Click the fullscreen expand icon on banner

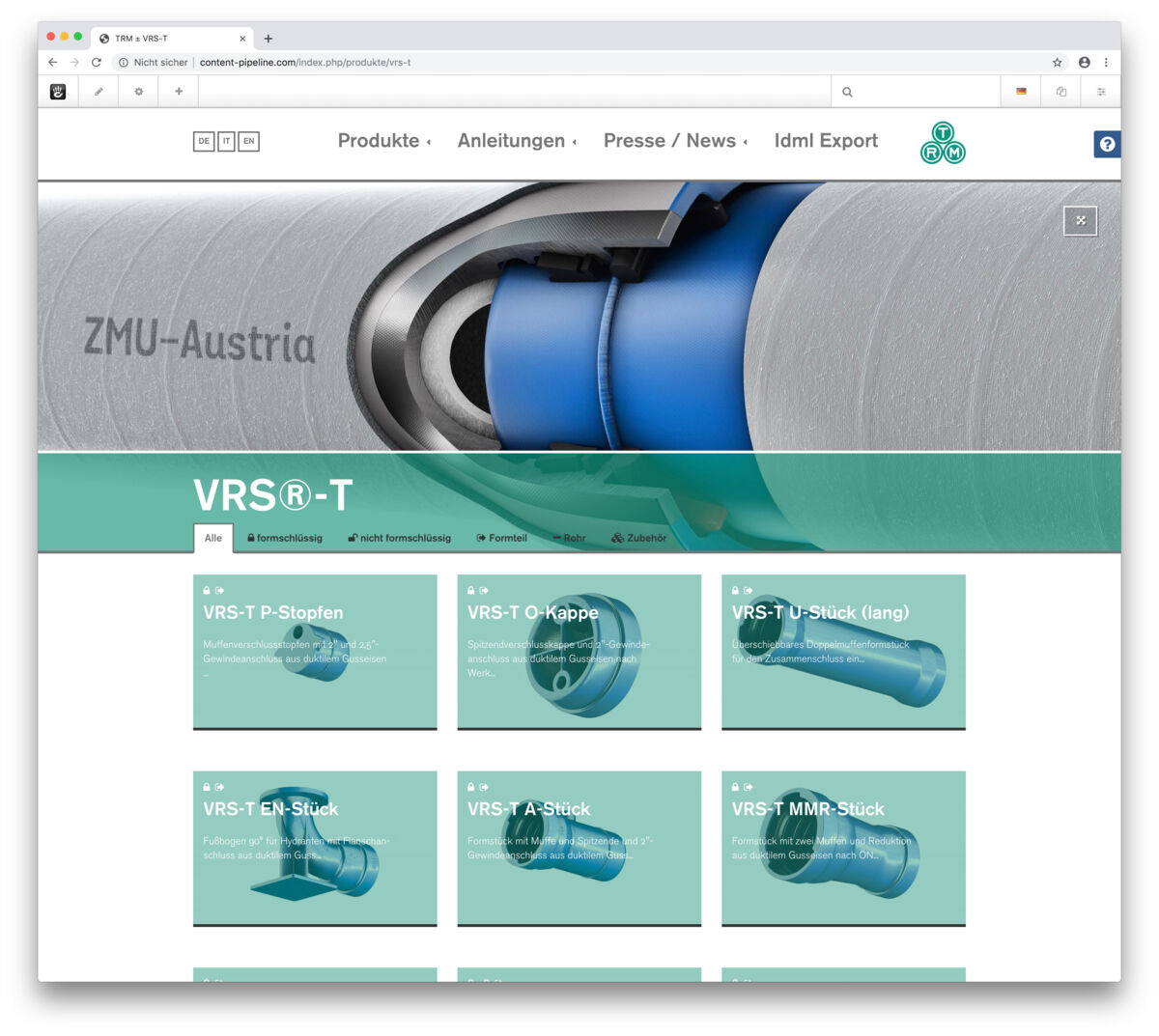click(x=1081, y=220)
